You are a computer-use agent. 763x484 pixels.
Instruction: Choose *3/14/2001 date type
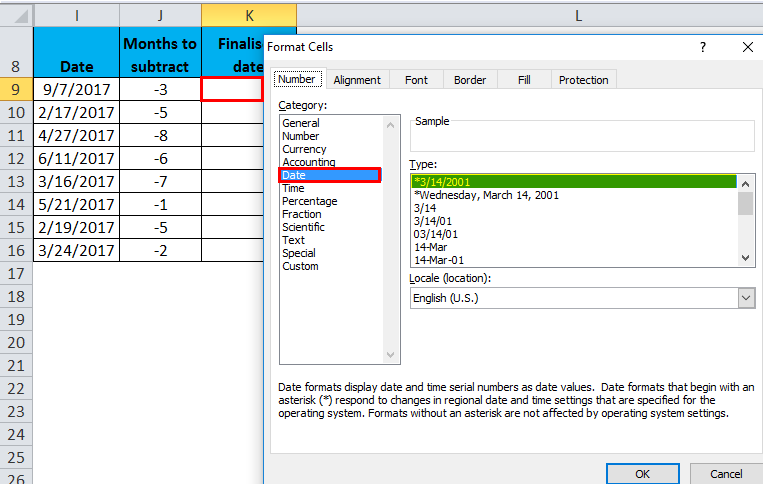(574, 182)
